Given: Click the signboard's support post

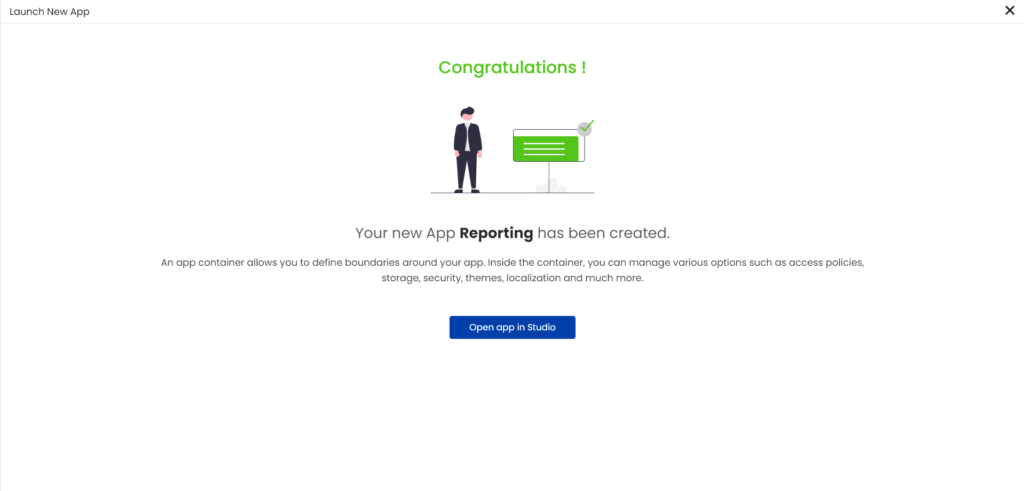Looking at the screenshot, I should point(548,175).
